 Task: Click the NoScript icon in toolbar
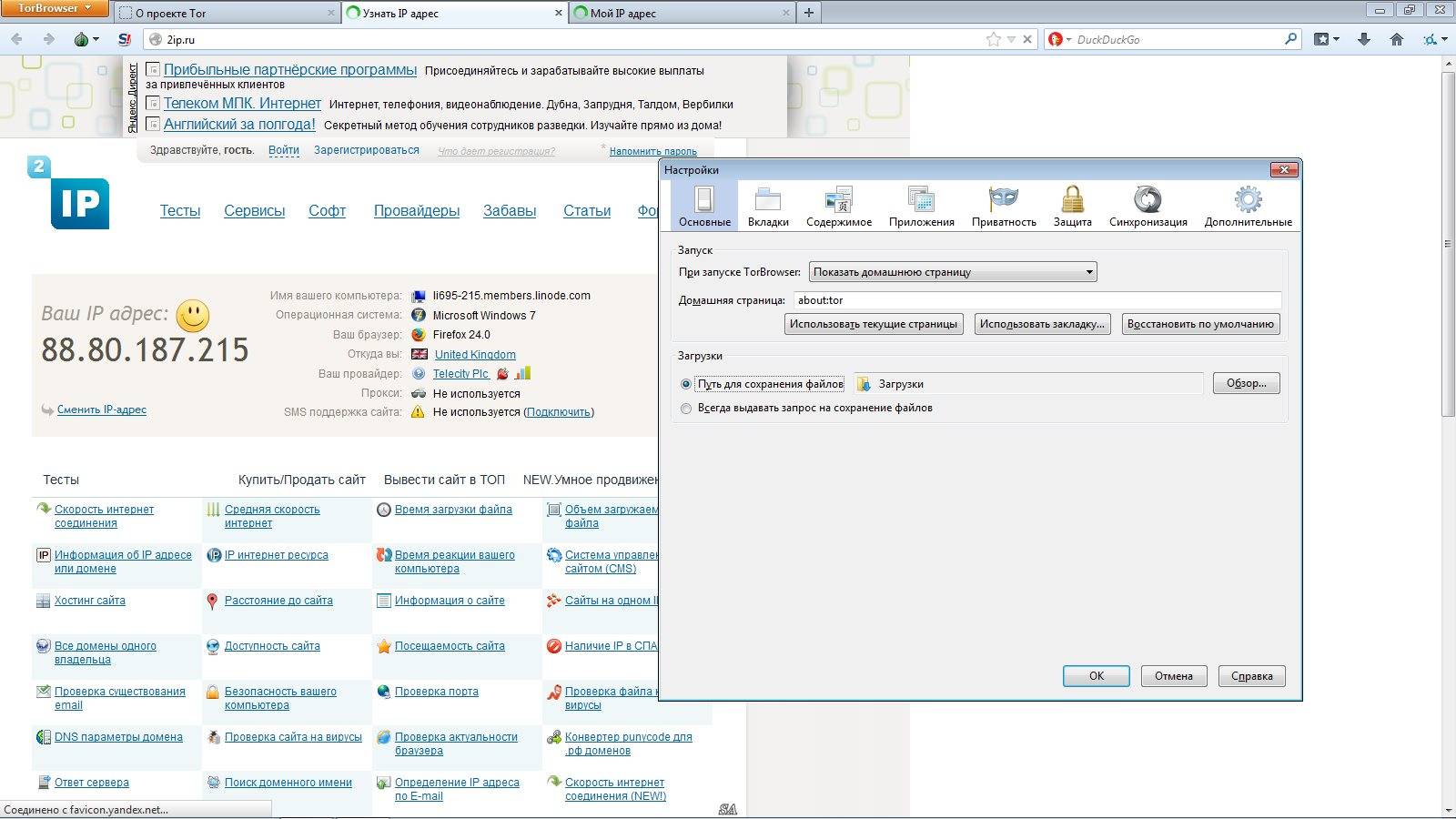point(125,39)
